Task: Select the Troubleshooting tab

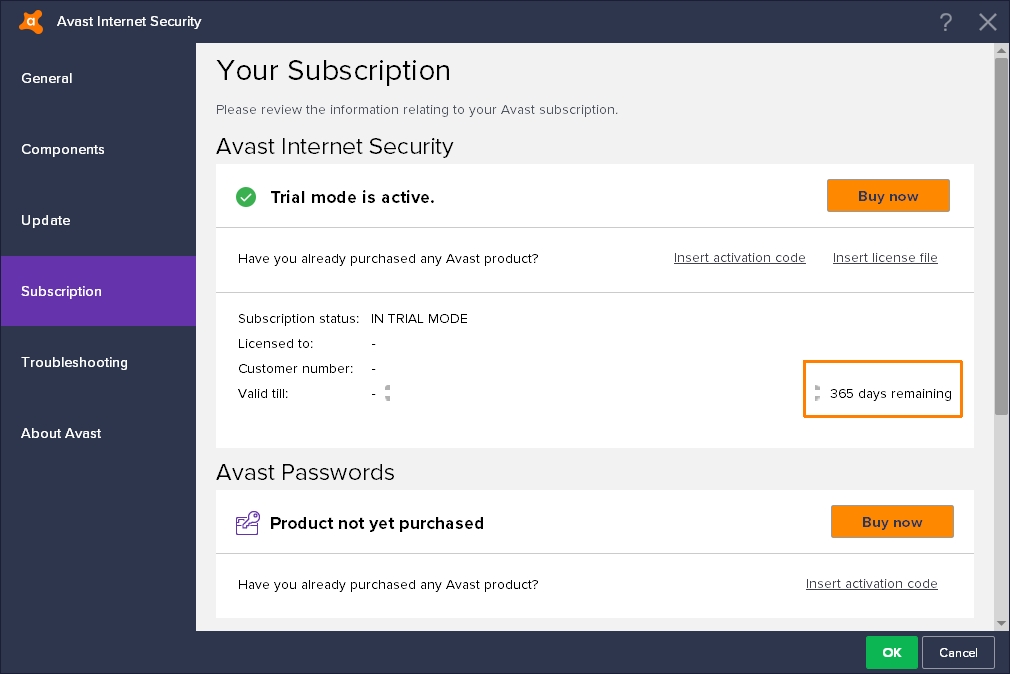Action: pyautogui.click(x=74, y=362)
